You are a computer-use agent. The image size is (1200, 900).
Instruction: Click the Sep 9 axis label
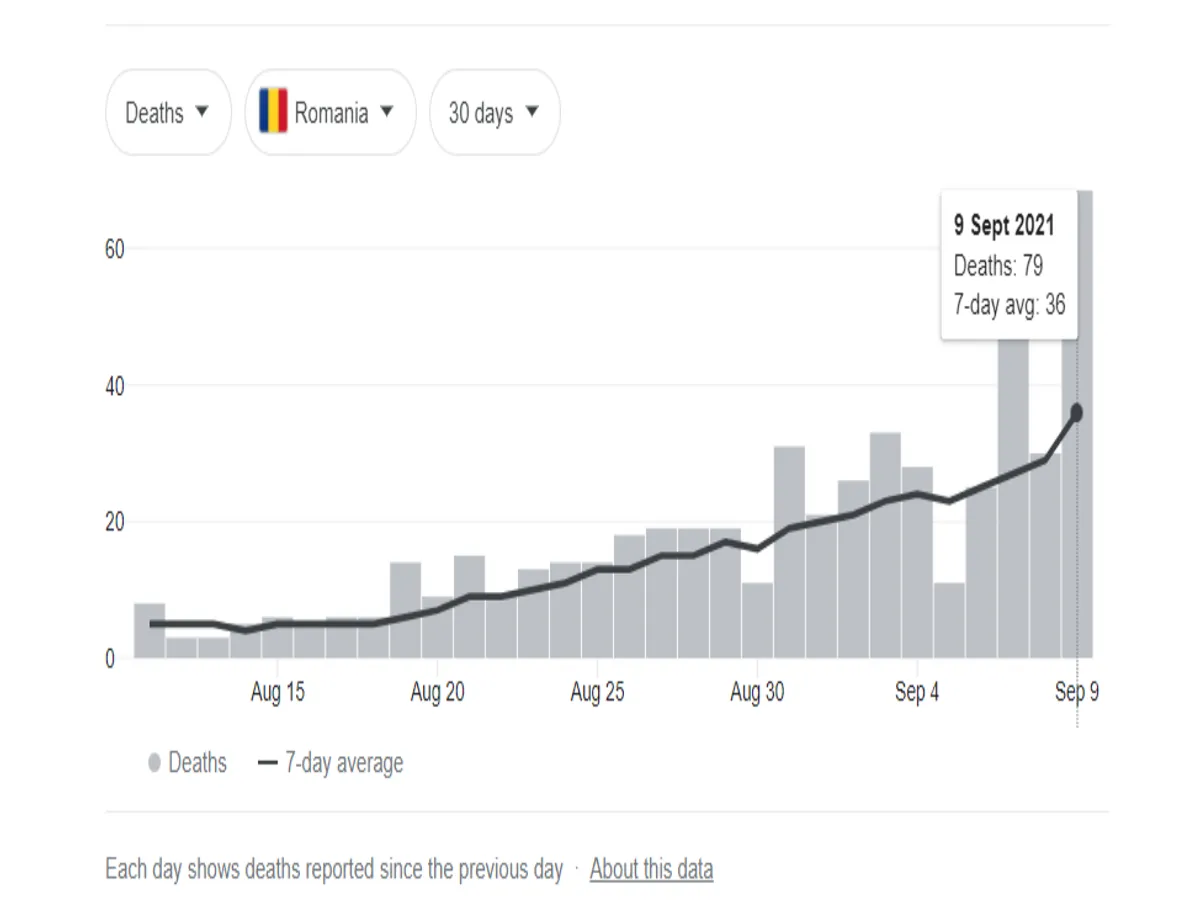1077,693
